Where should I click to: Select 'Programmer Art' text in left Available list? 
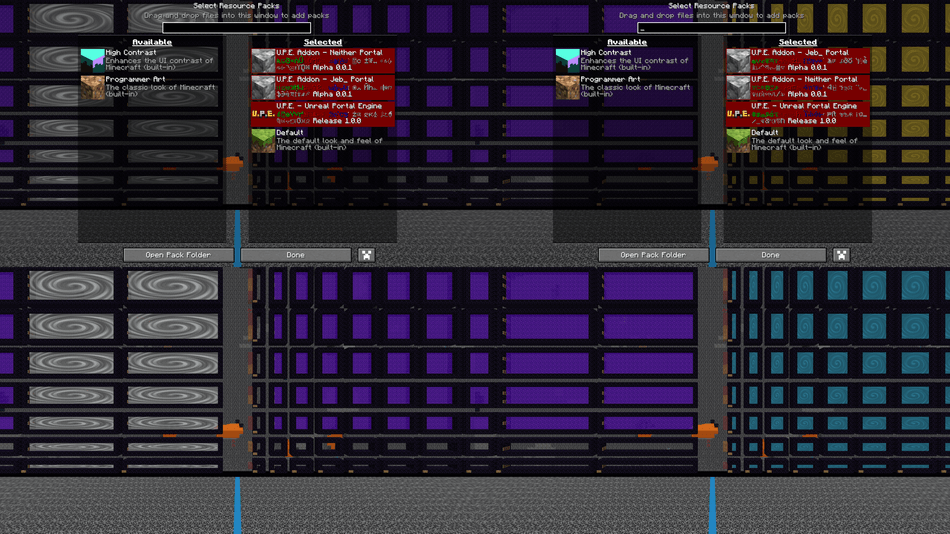coord(135,79)
